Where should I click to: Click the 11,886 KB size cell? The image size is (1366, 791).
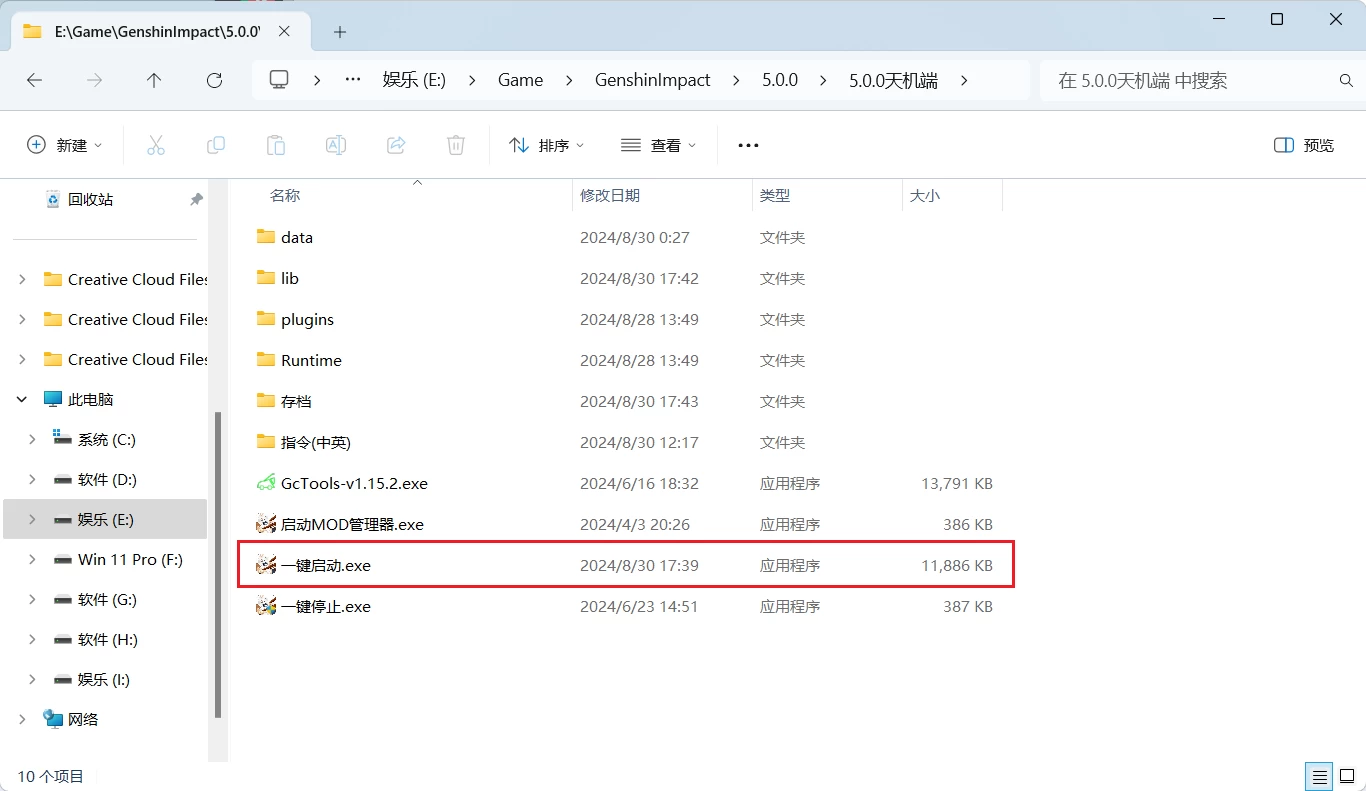(x=957, y=565)
